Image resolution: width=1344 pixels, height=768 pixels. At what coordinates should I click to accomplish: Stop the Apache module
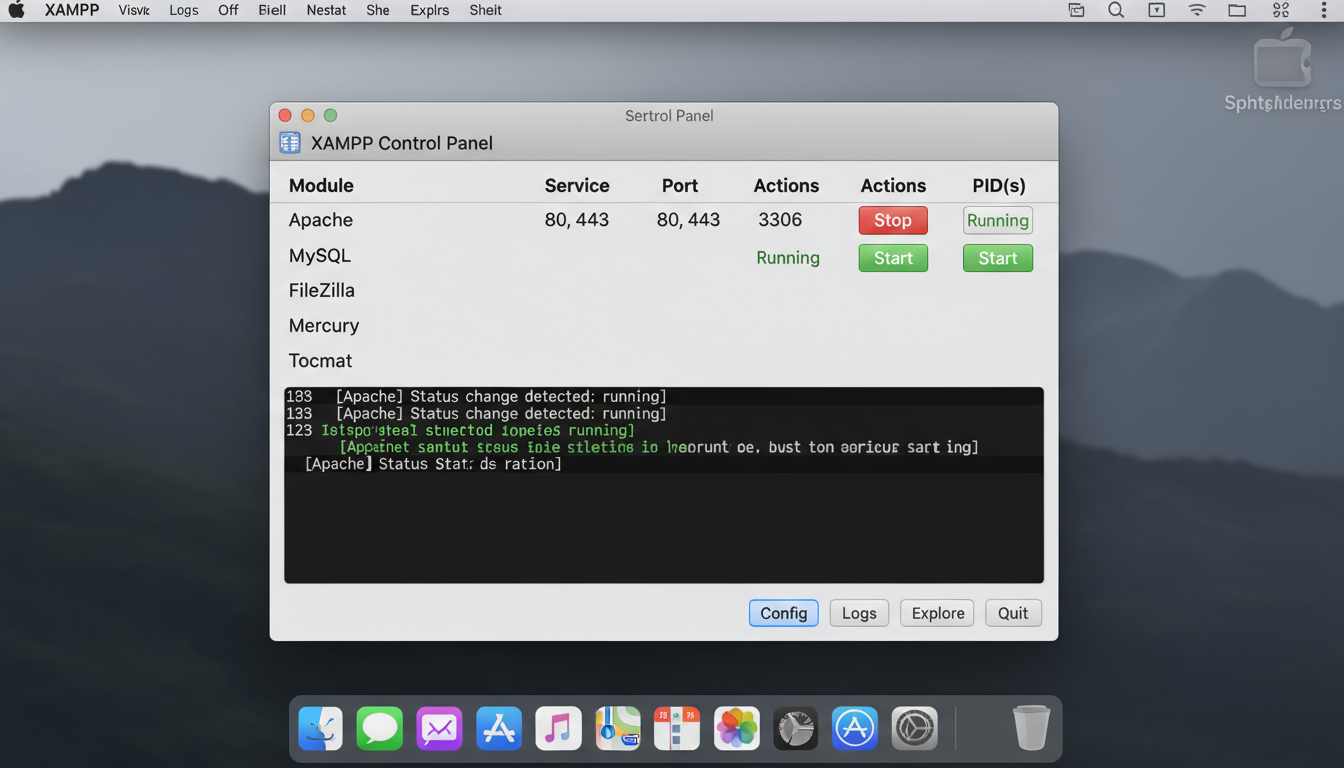point(892,220)
